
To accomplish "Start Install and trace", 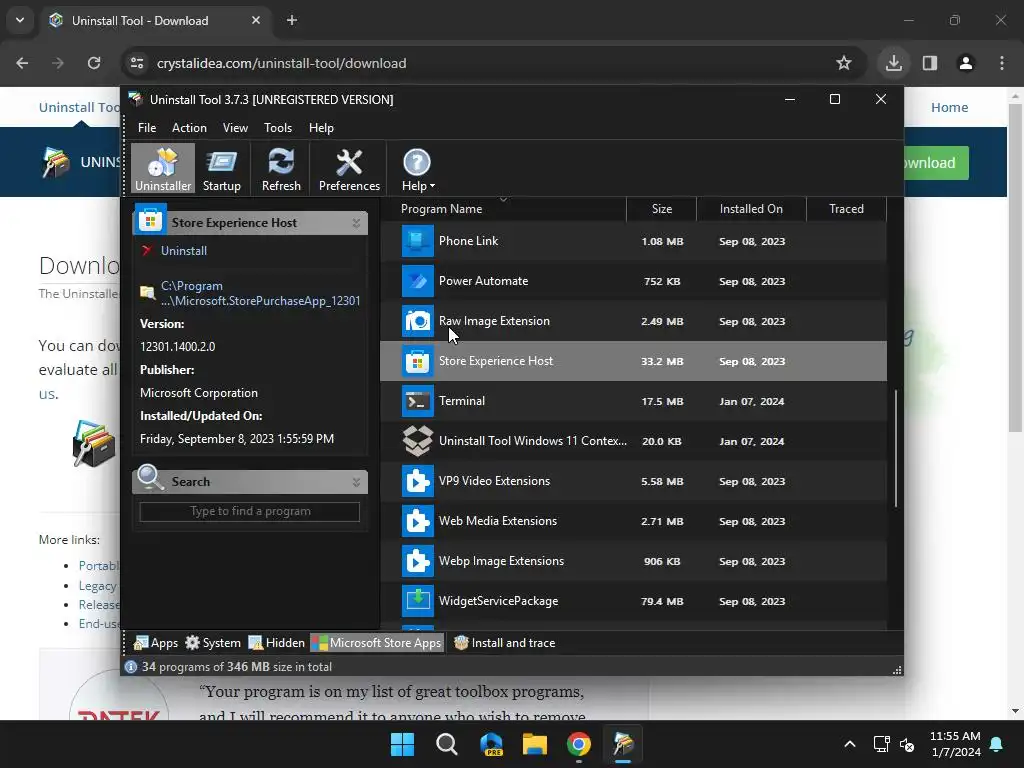I will [x=504, y=643].
